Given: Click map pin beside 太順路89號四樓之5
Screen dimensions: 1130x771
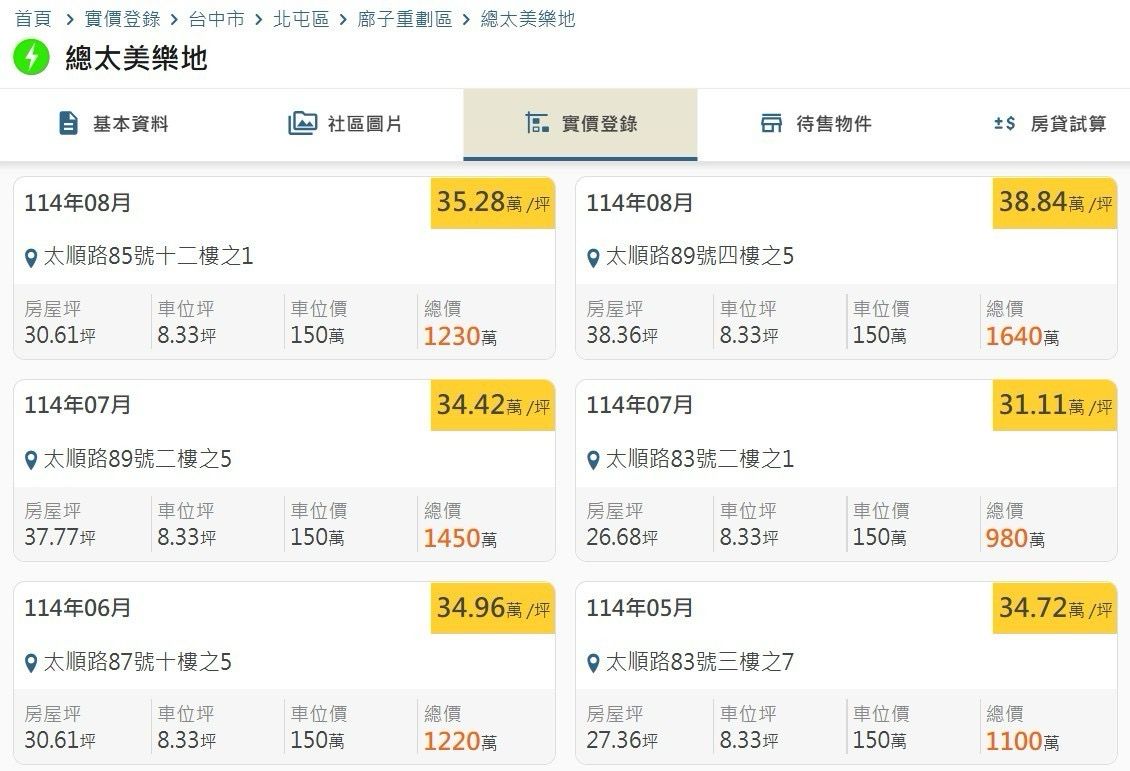Looking at the screenshot, I should click(x=593, y=258).
